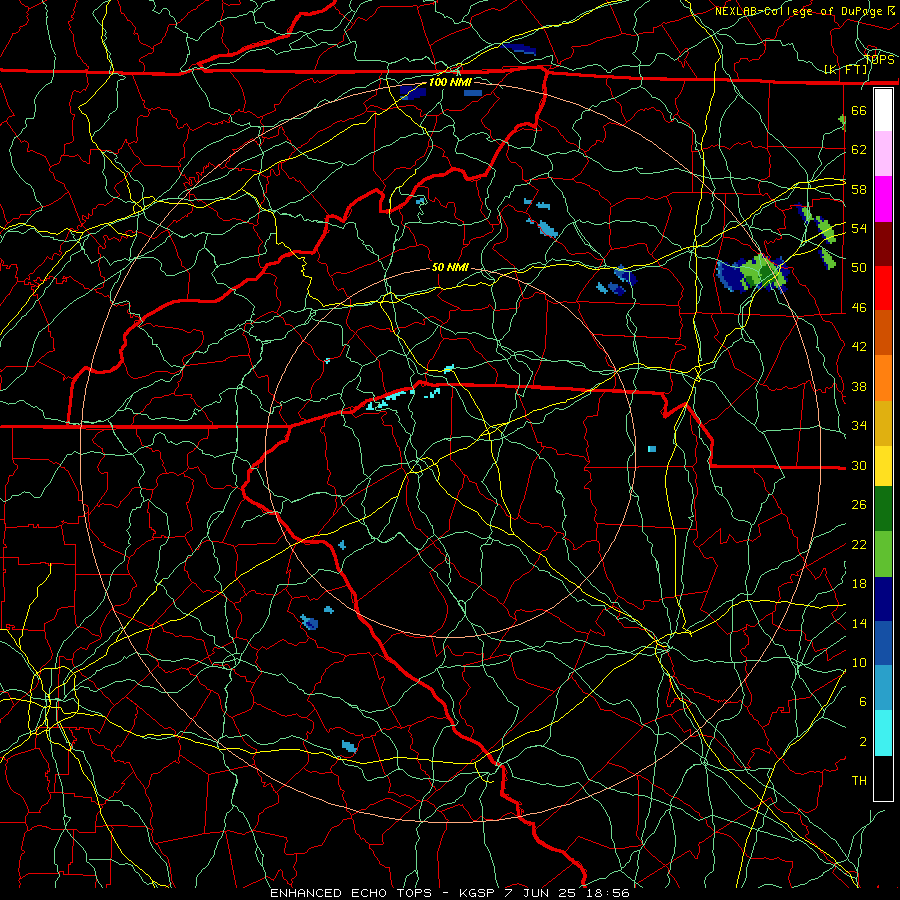Click the legend value "34"
900x900 pixels.
pos(859,426)
